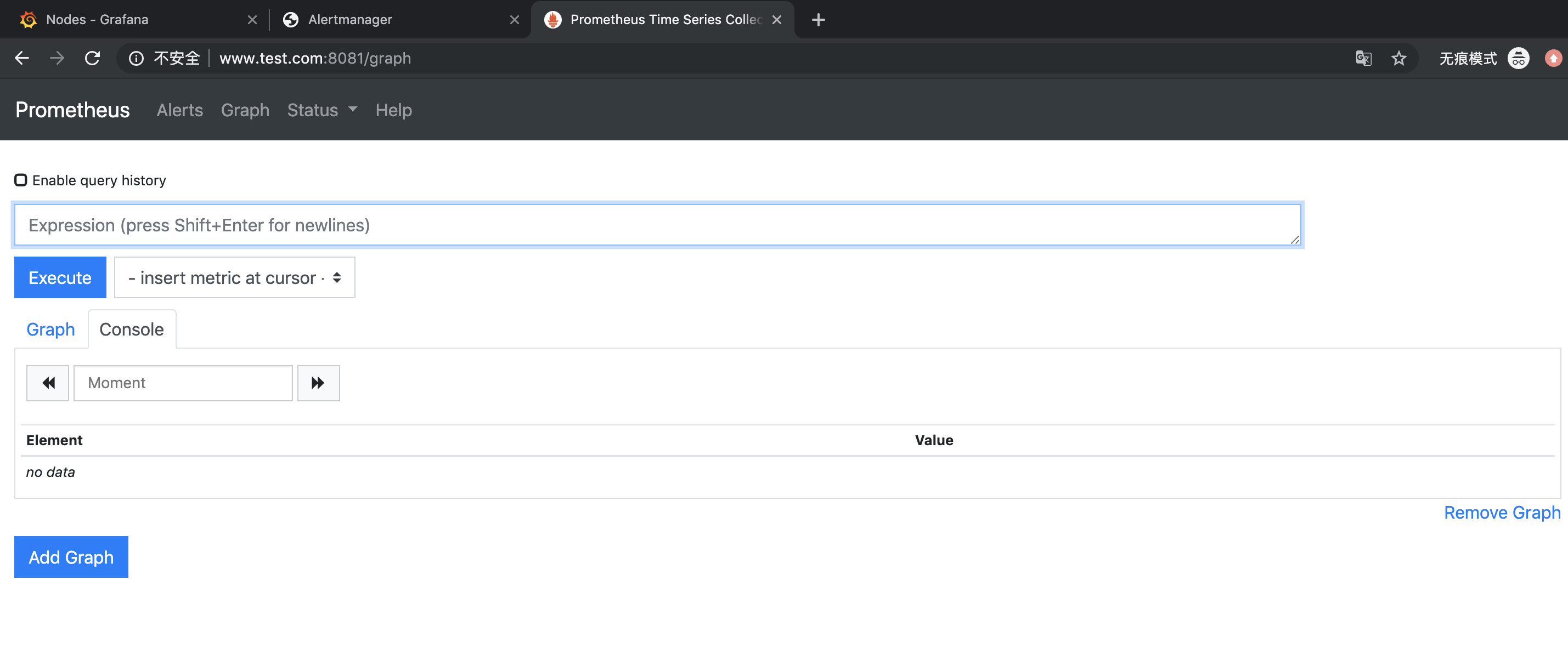The image size is (1568, 659).
Task: Click the 'Enable query history' label
Action: click(99, 180)
